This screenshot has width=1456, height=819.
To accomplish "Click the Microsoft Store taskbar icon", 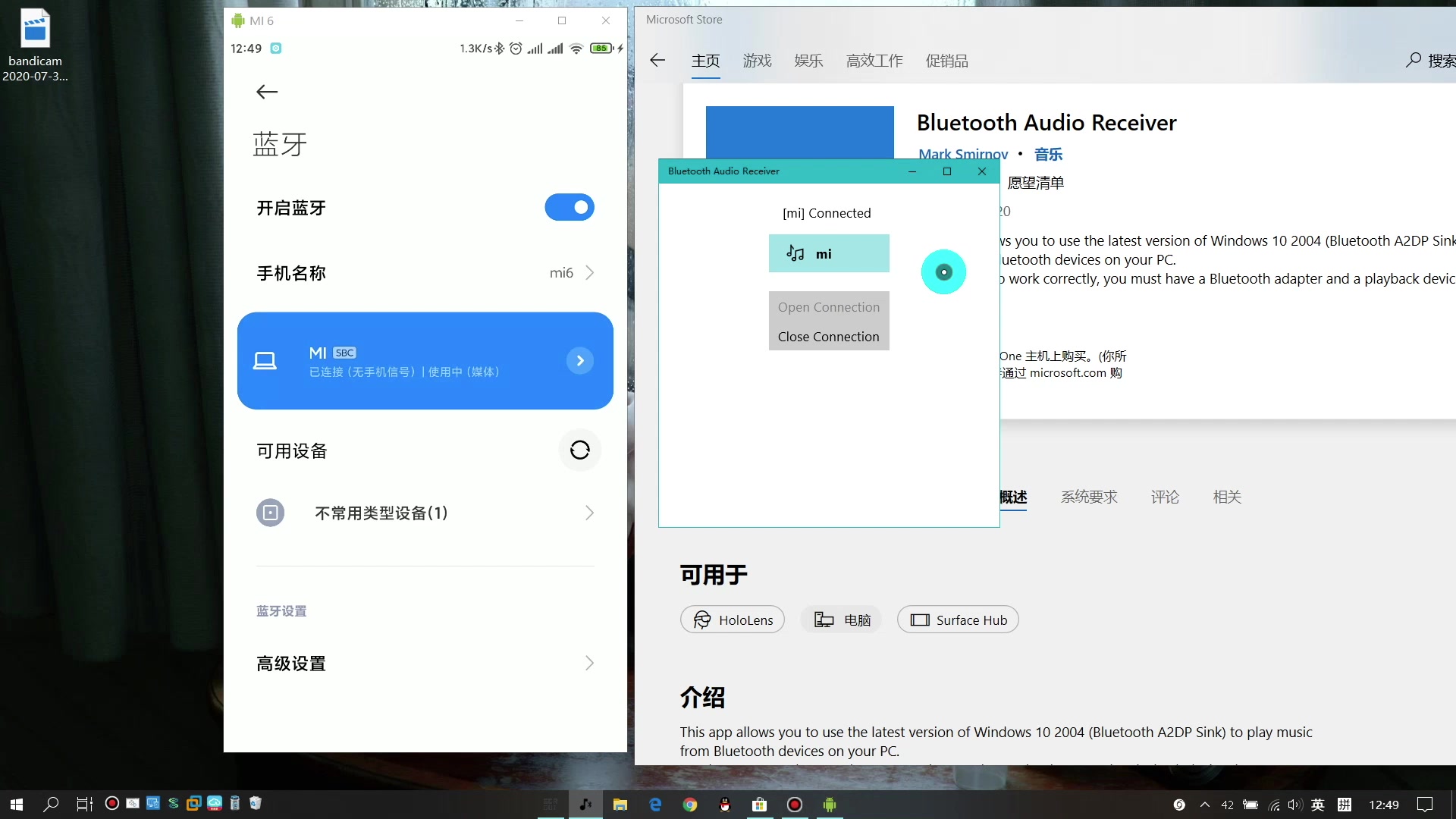I will (759, 805).
